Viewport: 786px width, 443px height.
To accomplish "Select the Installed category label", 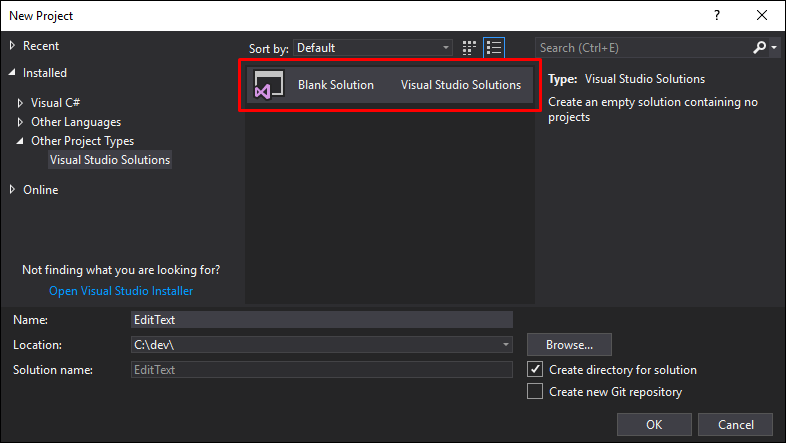I will click(x=45, y=73).
